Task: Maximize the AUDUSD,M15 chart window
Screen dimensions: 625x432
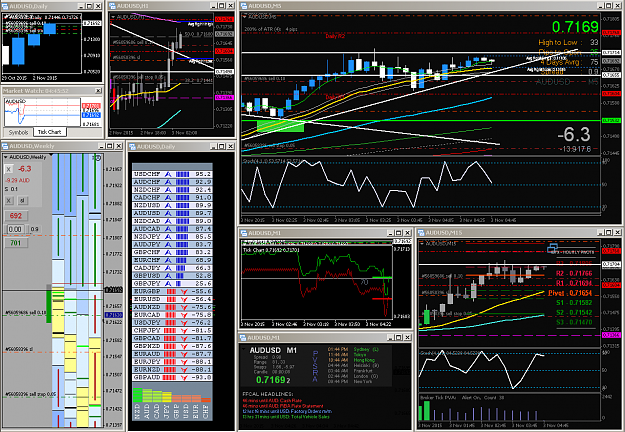Action: 609,232
